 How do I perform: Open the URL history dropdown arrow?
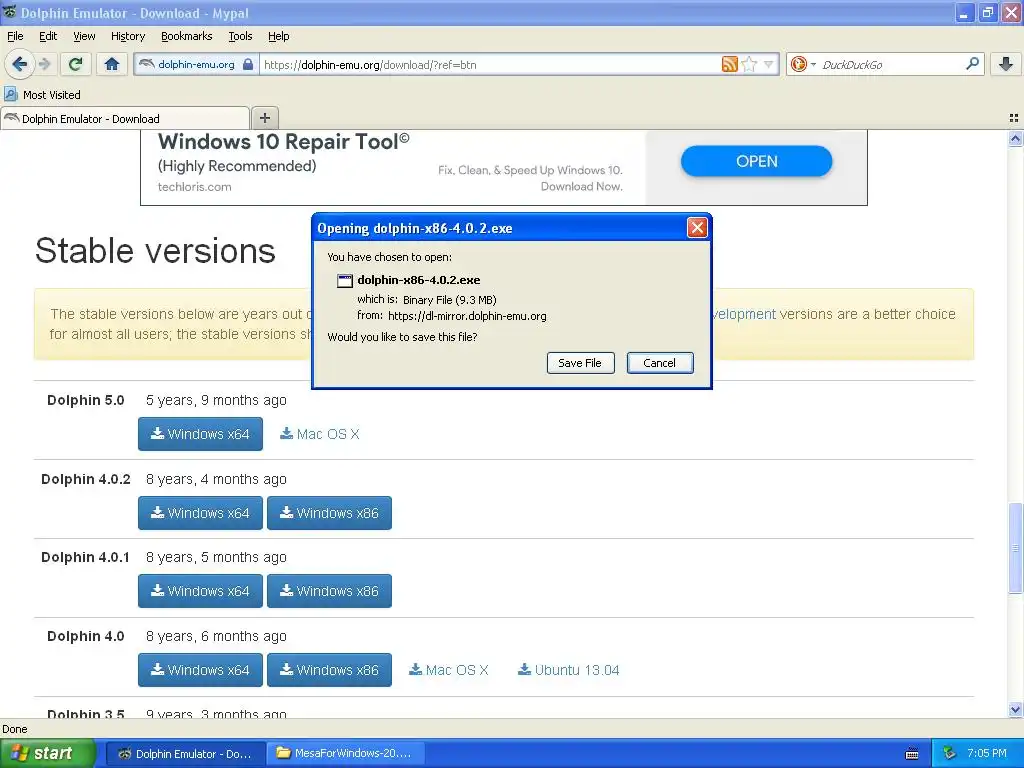tap(769, 64)
